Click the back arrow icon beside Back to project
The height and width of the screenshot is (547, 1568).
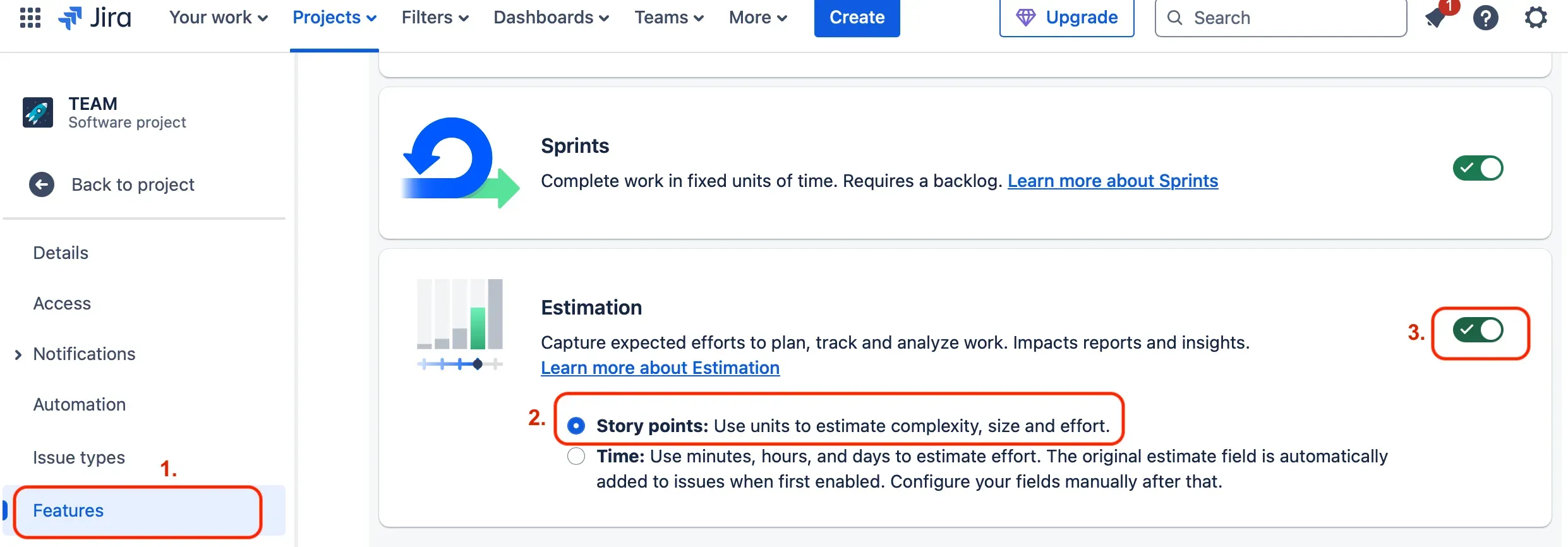coord(42,184)
